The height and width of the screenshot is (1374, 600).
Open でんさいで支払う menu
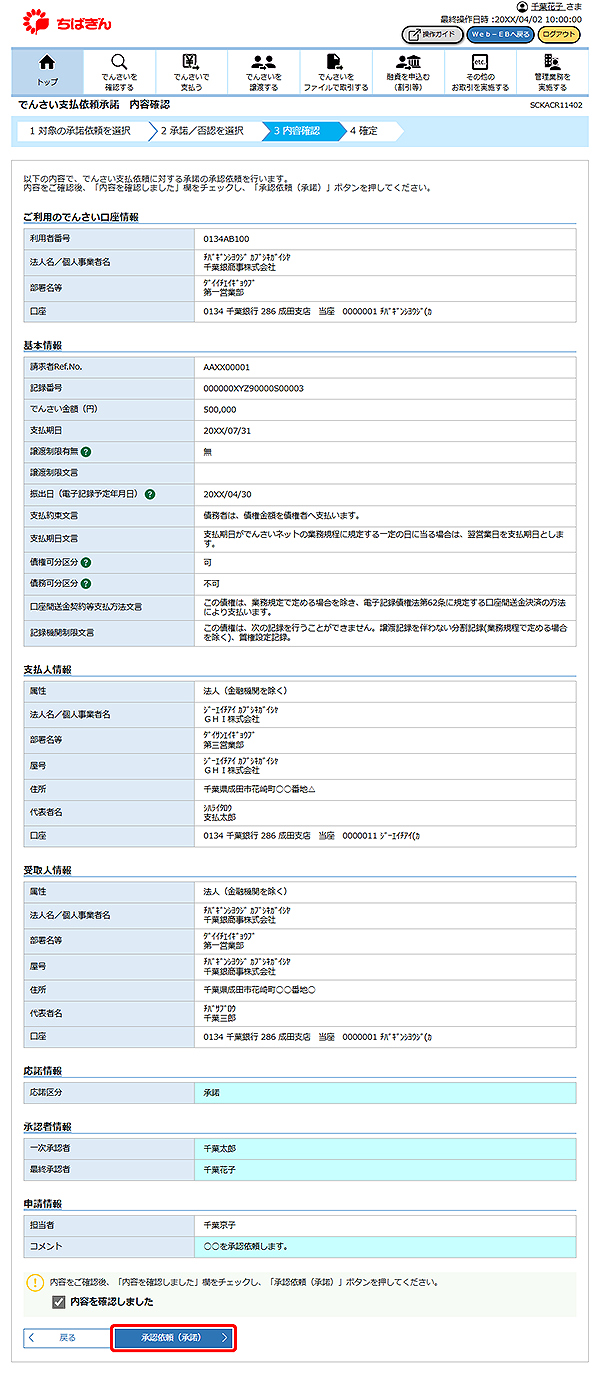coord(191,70)
